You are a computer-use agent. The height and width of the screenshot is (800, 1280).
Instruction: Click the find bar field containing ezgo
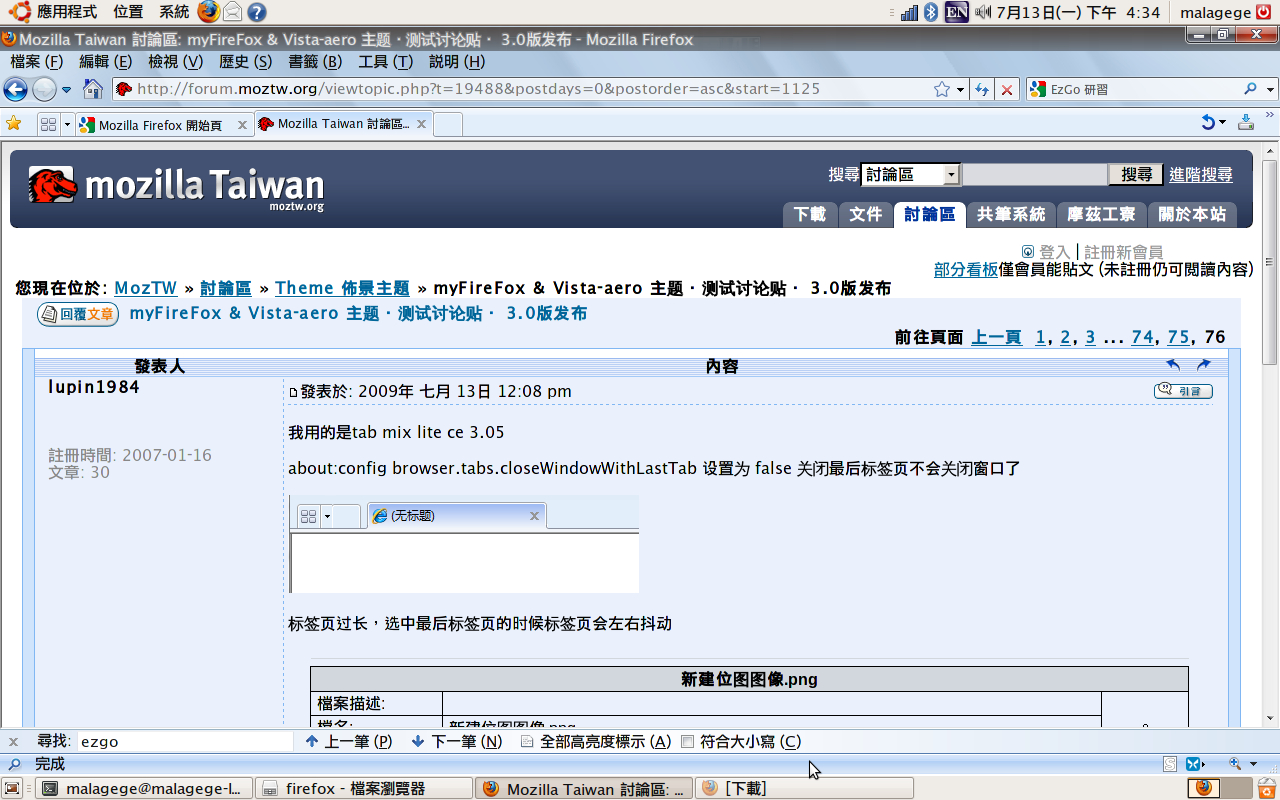point(185,742)
